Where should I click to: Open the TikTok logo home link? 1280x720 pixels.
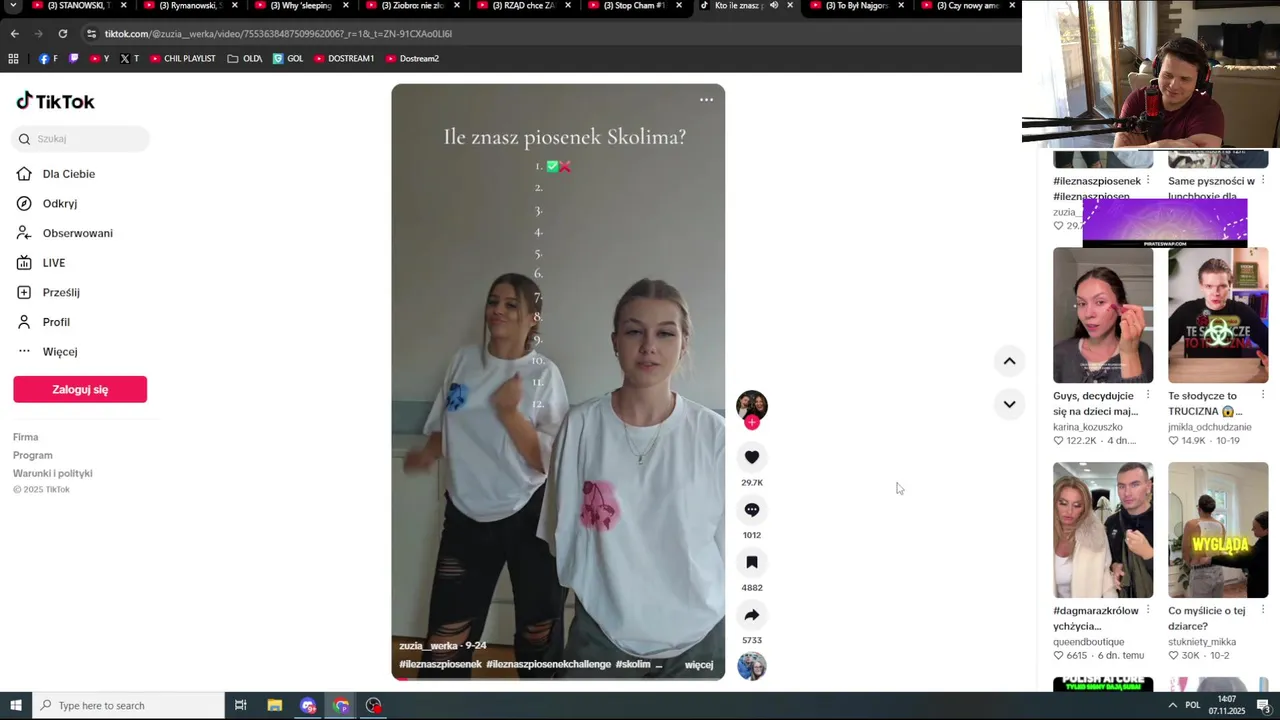pos(55,101)
